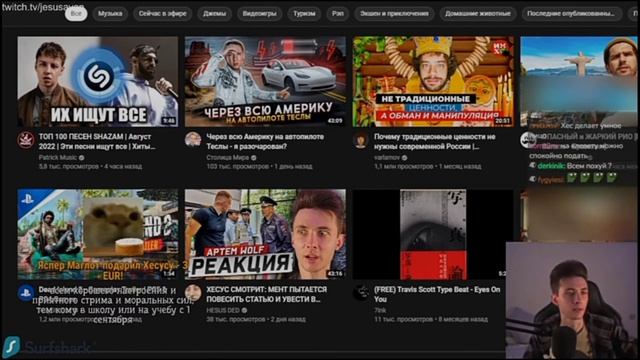Viewport: 640px width, 360px height.
Task: Click the Surfshark logo icon
Action: pyautogui.click(x=11, y=347)
